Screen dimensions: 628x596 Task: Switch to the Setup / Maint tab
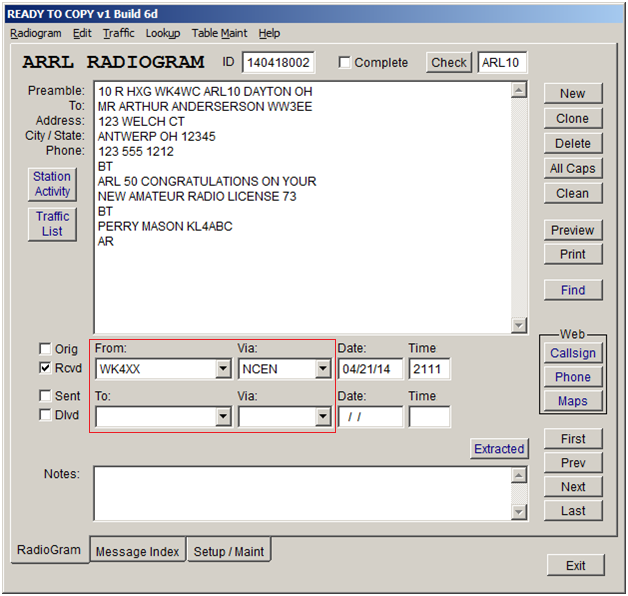pos(229,551)
